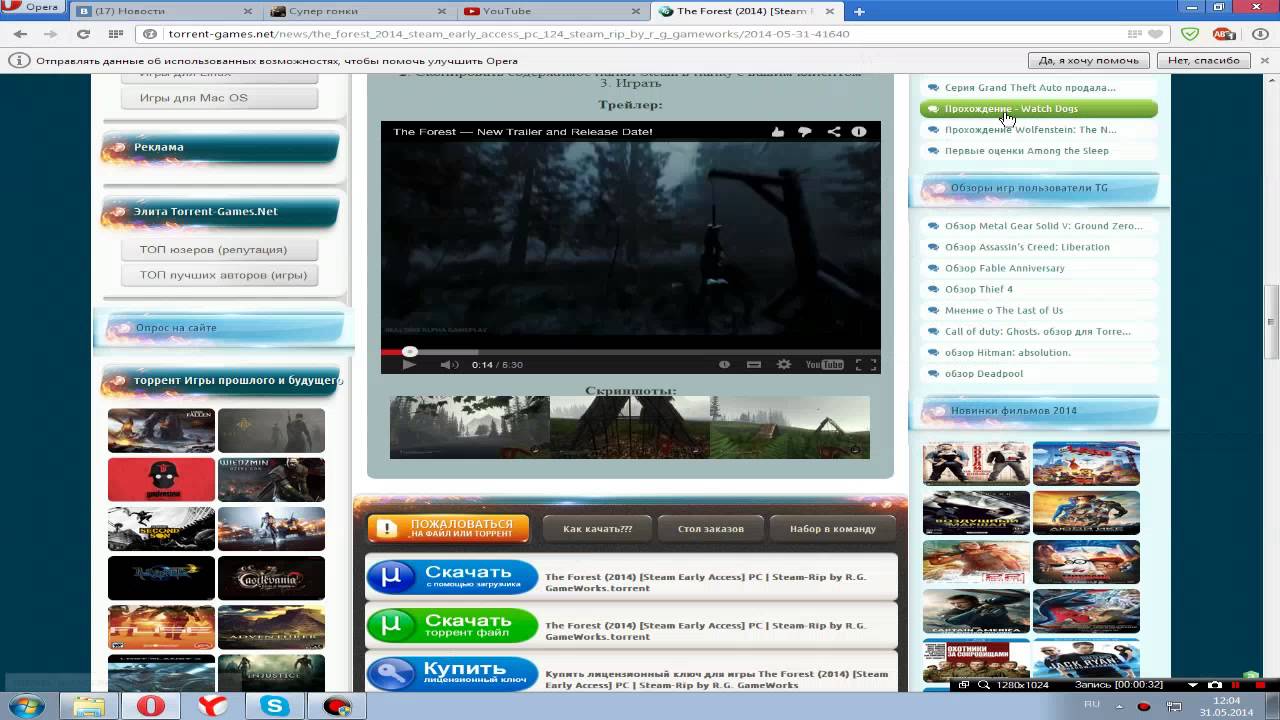
Task: Reload the page with the refresh icon
Action: [x=84, y=34]
